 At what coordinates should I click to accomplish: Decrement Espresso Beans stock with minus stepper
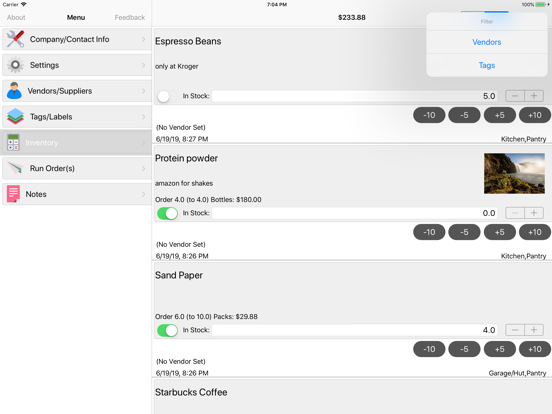[x=515, y=96]
